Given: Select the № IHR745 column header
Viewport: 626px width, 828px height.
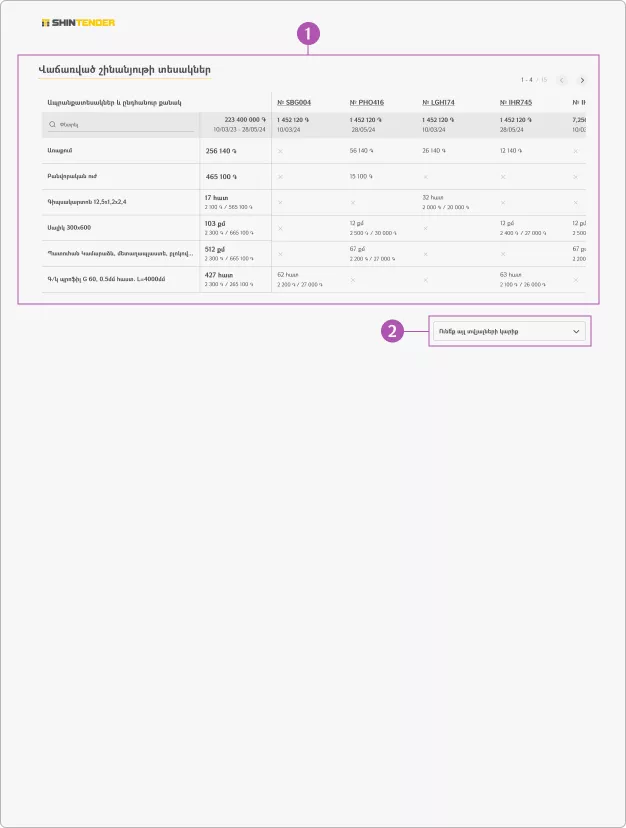Looking at the screenshot, I should (515, 102).
